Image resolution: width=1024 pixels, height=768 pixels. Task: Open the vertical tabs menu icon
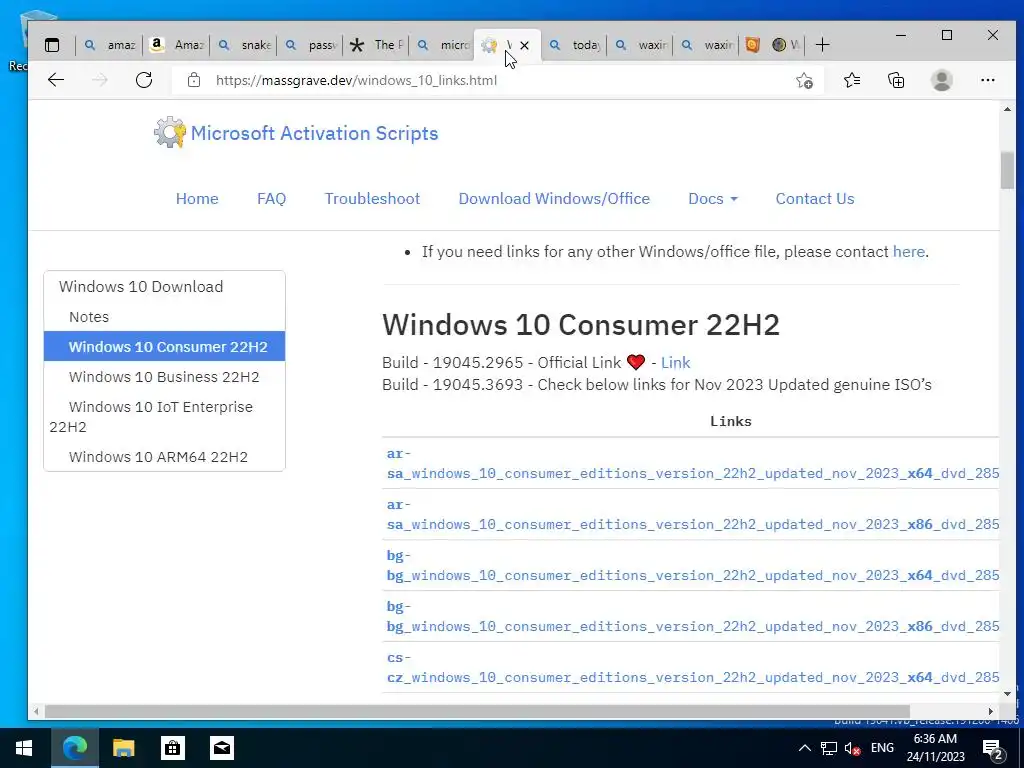(x=52, y=45)
